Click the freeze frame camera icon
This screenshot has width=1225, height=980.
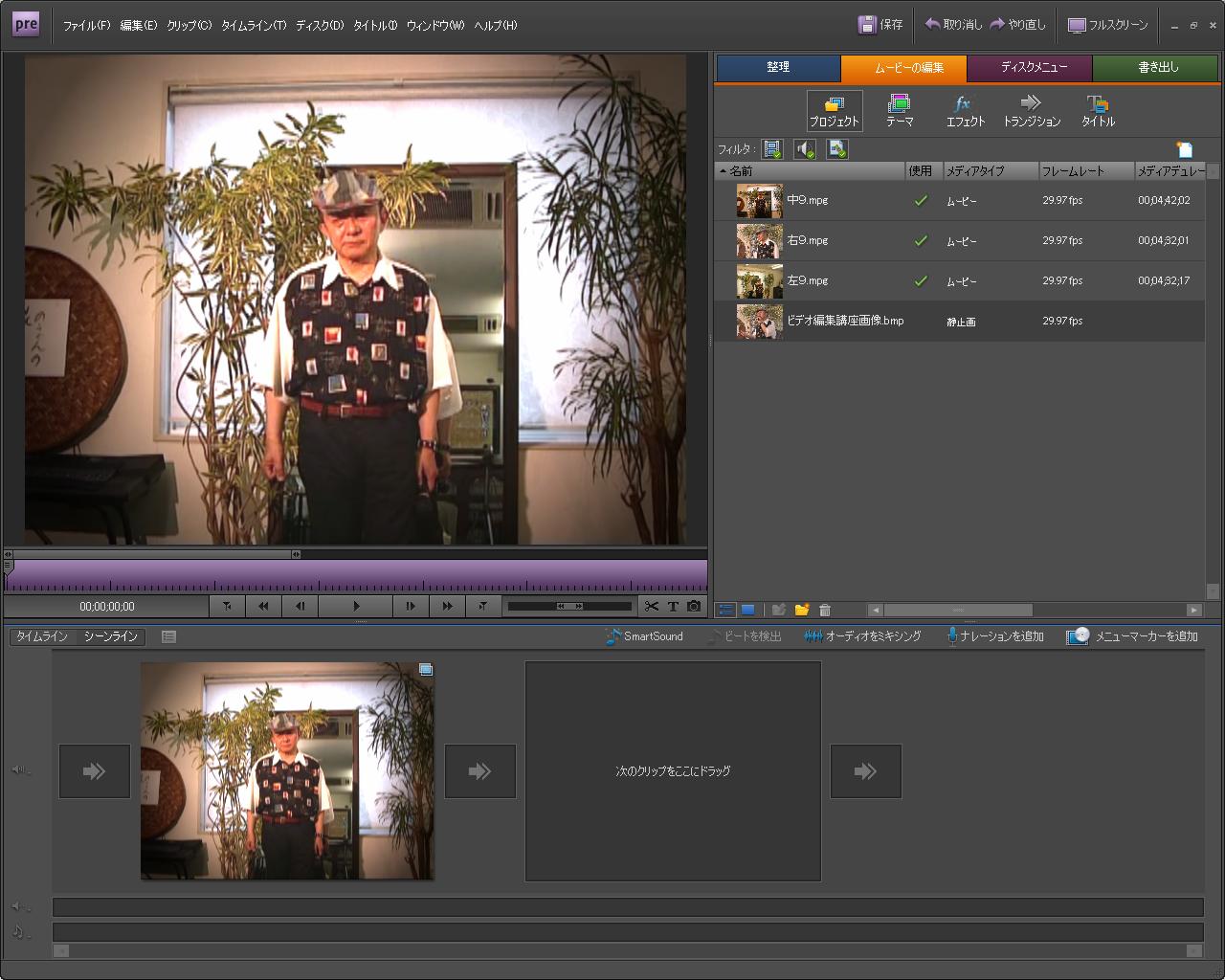694,606
